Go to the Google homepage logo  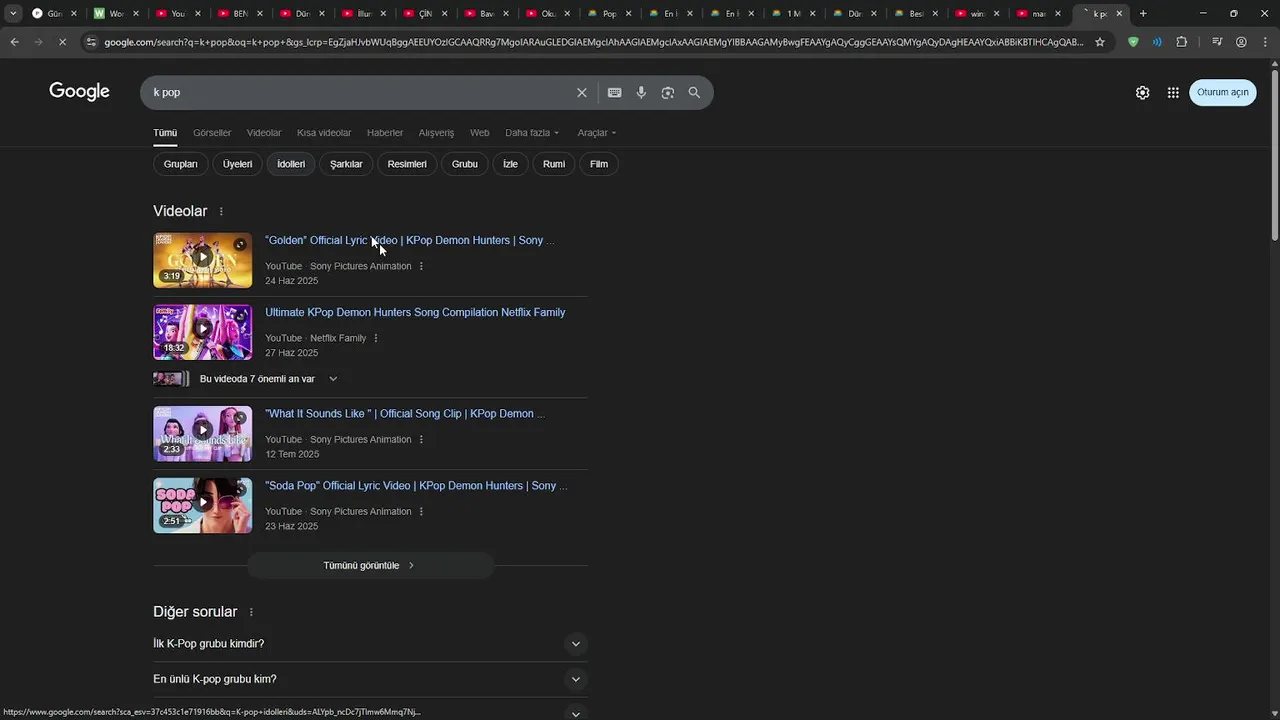point(79,92)
